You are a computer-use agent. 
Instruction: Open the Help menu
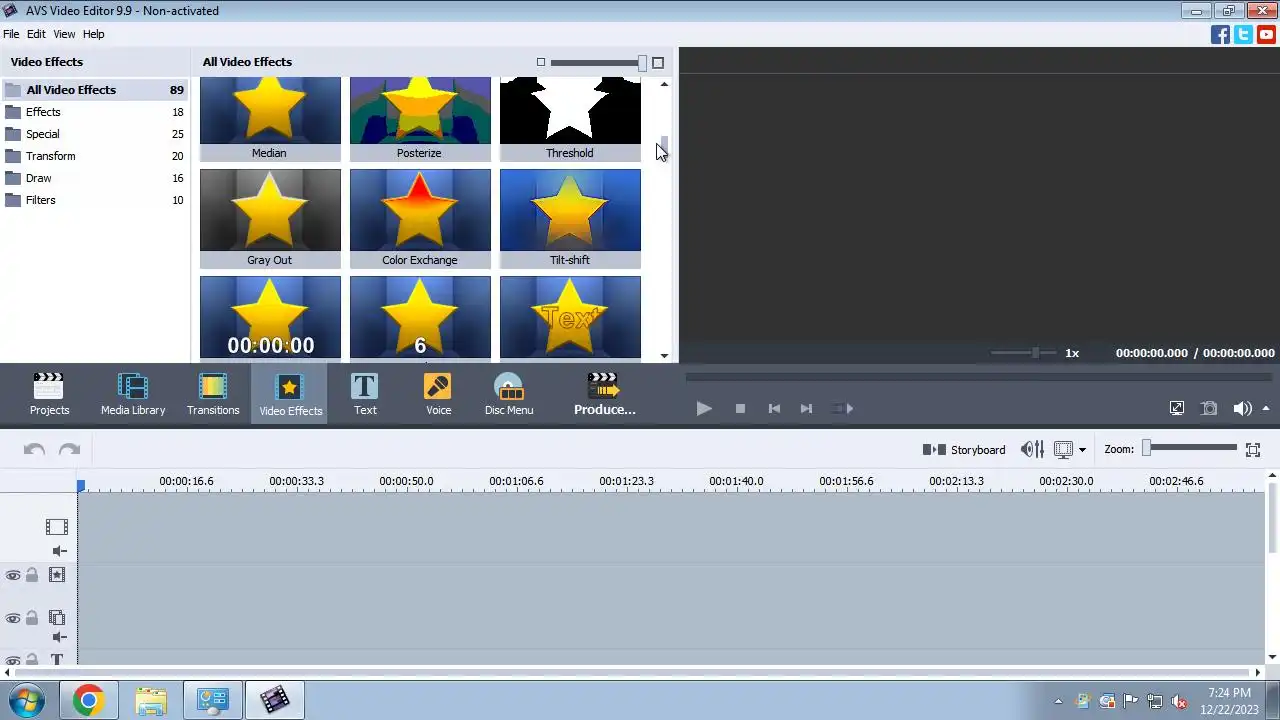coord(93,34)
